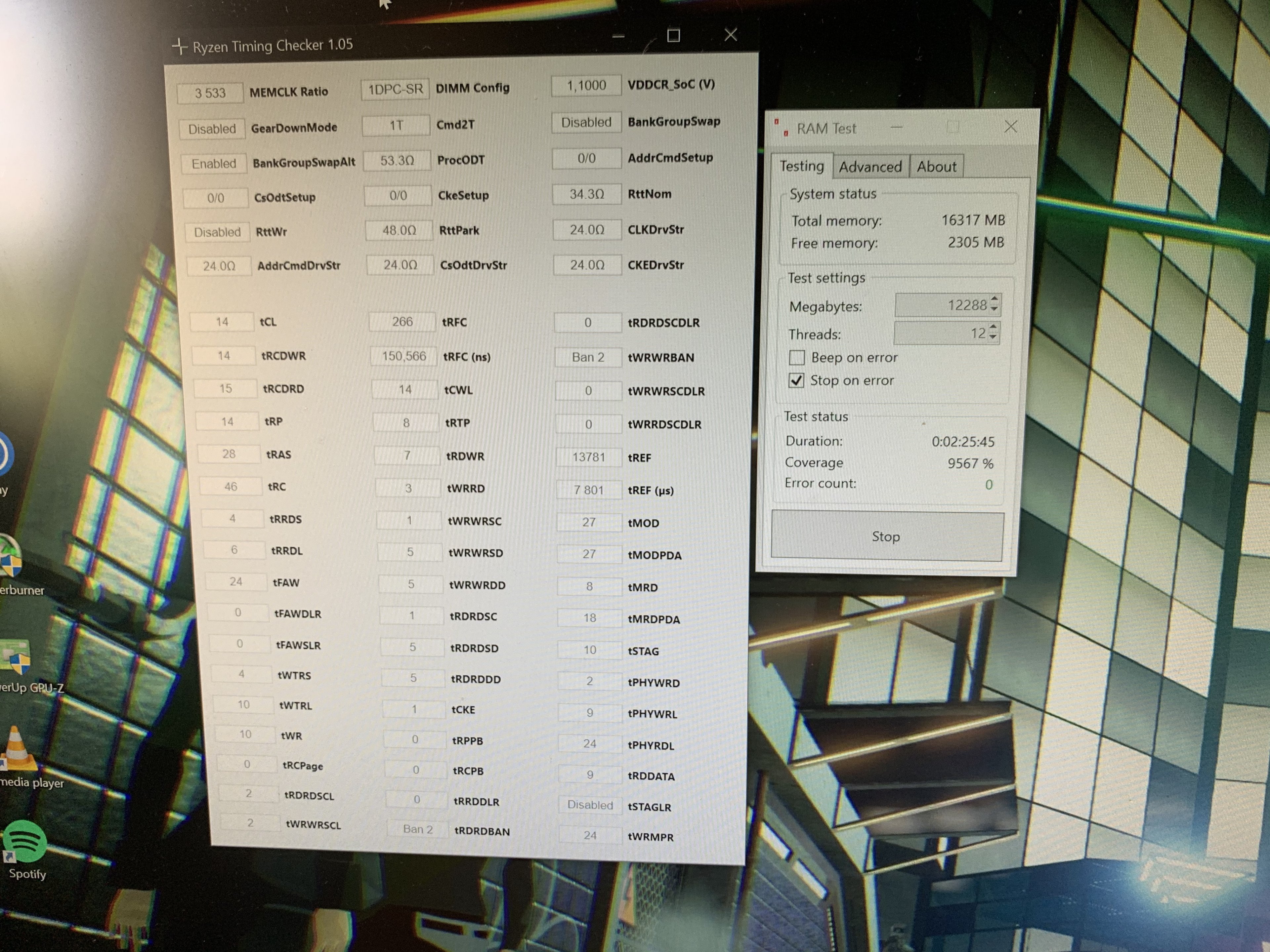1270x952 pixels.
Task: Click the Ryzen Timing Checker title icon
Action: pos(180,47)
